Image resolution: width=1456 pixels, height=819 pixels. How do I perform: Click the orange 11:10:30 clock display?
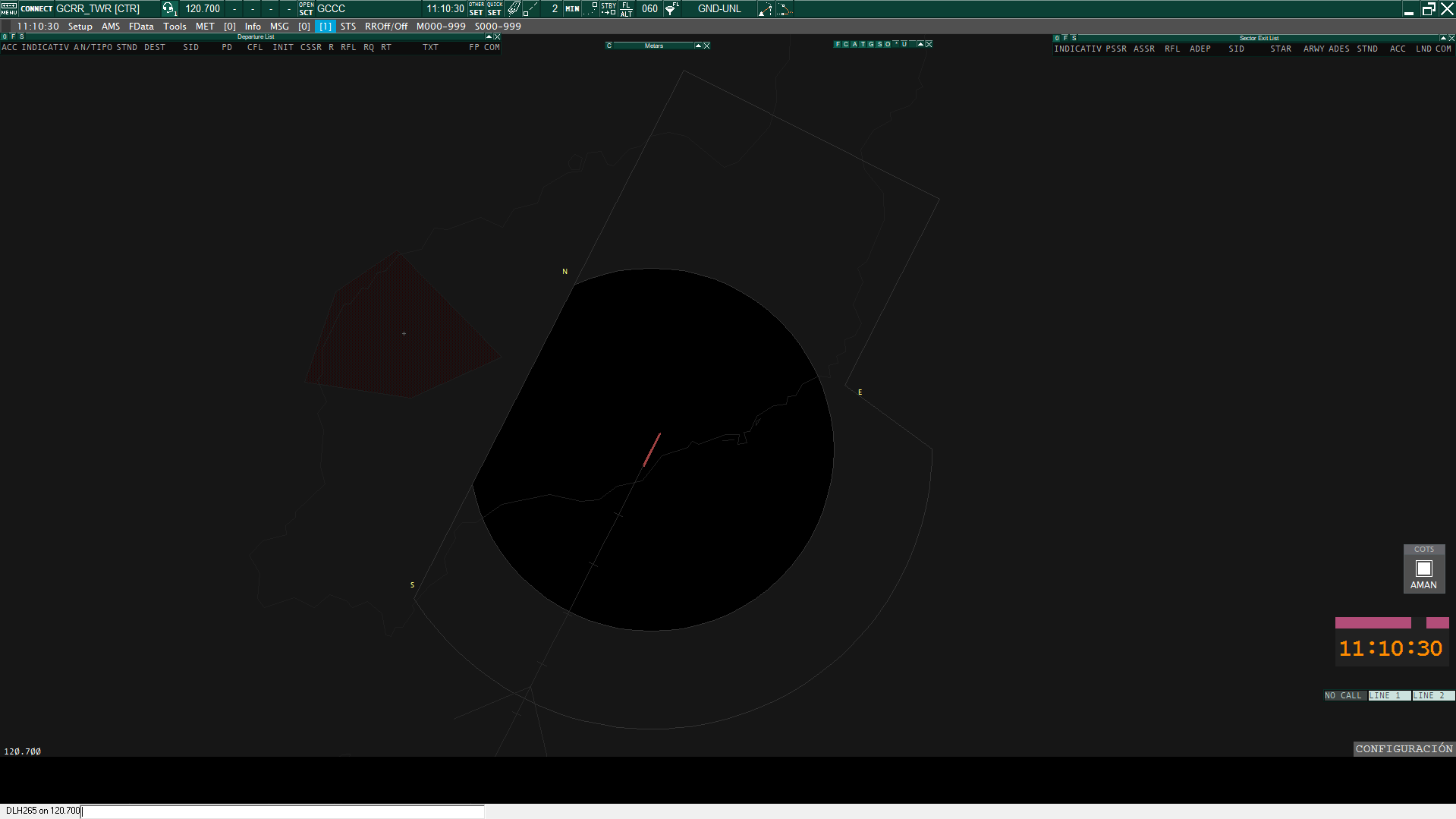pyautogui.click(x=1391, y=649)
